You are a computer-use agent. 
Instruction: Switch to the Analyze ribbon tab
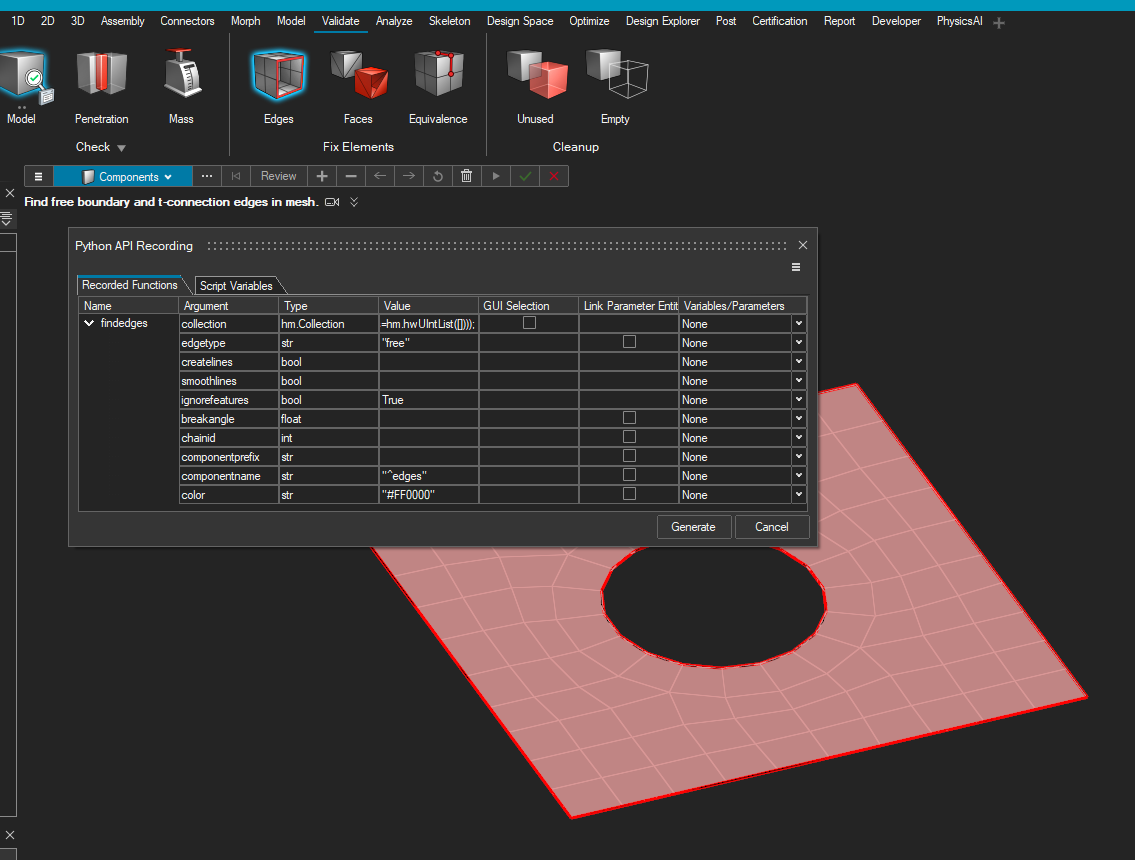pyautogui.click(x=394, y=21)
